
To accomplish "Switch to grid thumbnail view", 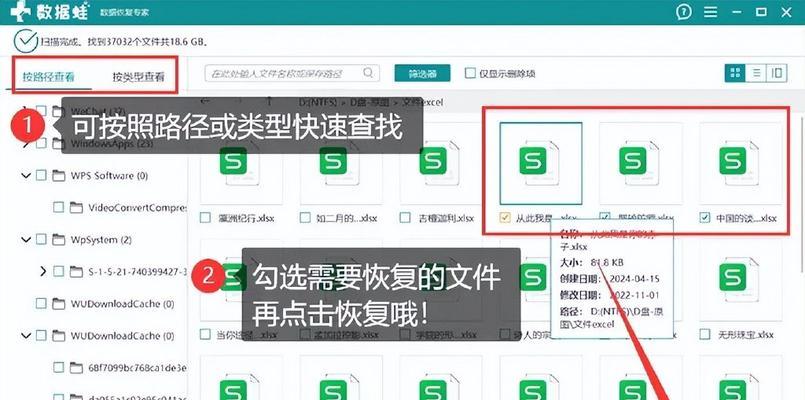I will coord(735,73).
